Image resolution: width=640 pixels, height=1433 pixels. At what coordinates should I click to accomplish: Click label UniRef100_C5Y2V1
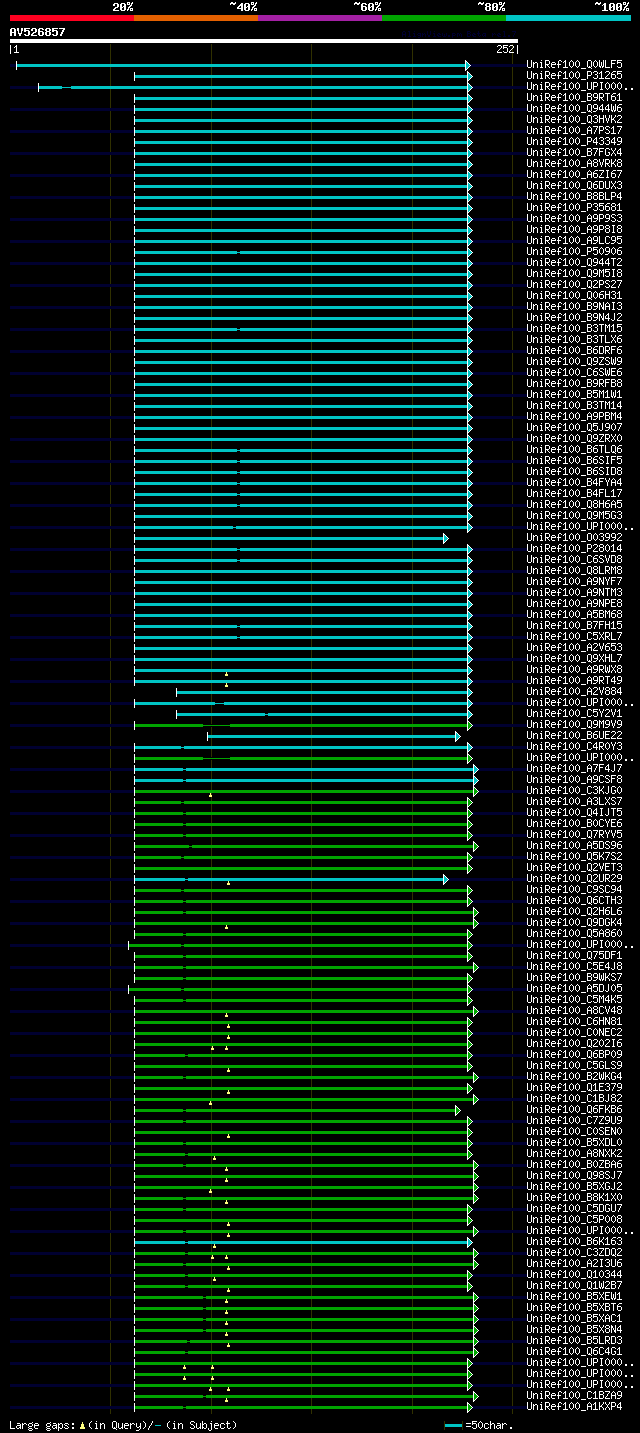[x=574, y=714]
